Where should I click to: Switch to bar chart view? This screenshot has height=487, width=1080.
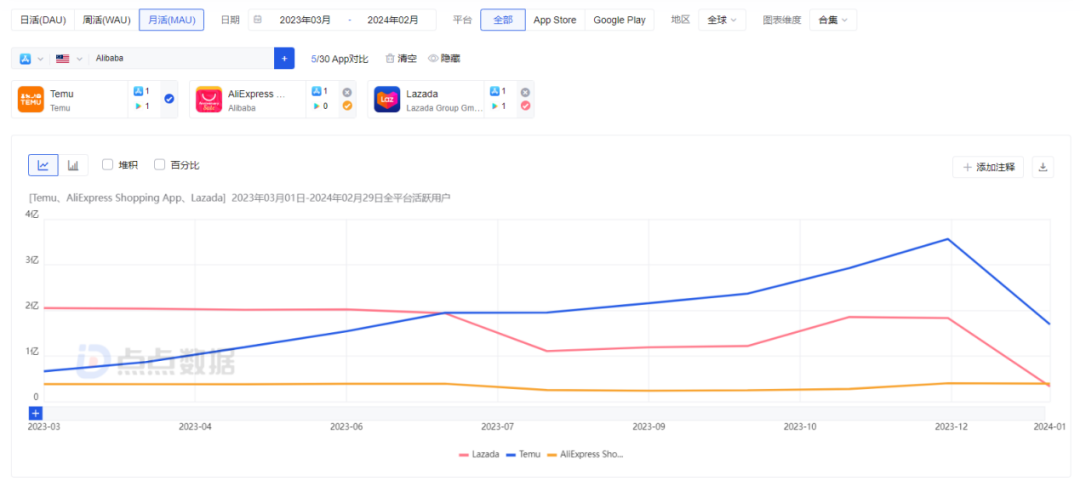(x=73, y=165)
